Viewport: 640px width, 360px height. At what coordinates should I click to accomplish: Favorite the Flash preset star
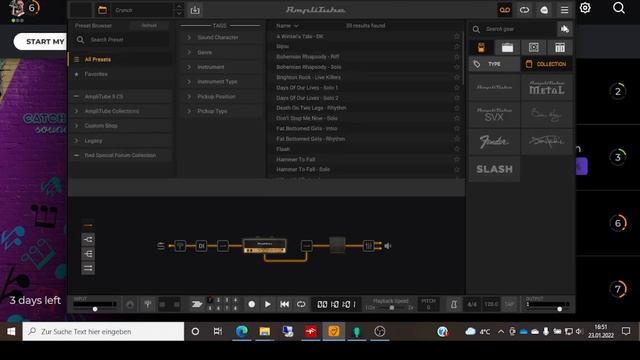(x=457, y=149)
